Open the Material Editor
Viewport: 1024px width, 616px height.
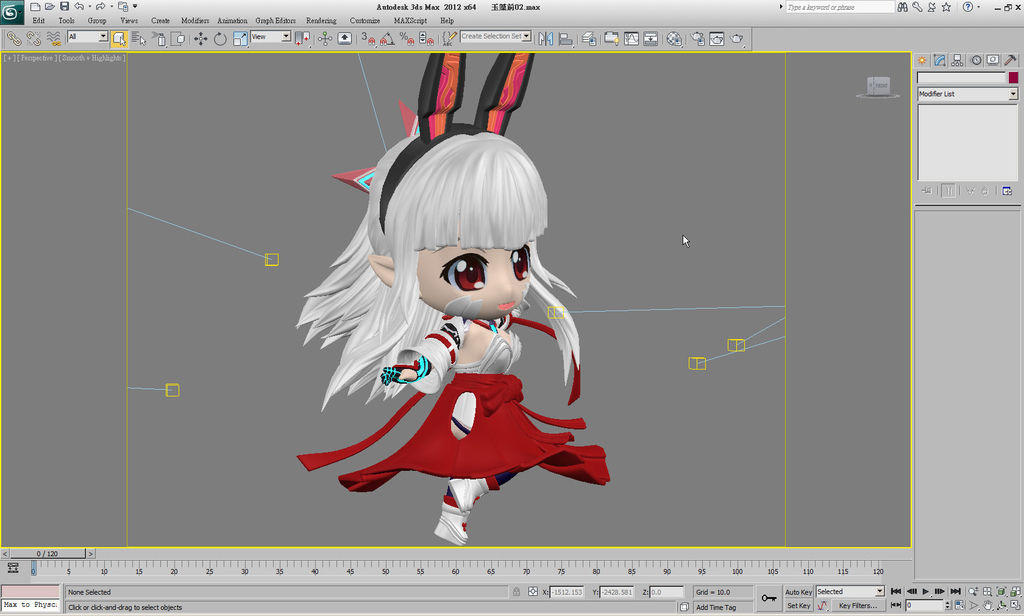point(674,39)
